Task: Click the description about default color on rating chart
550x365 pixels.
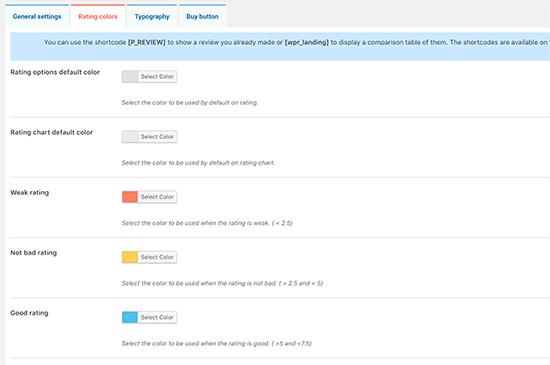Action: tap(198, 163)
